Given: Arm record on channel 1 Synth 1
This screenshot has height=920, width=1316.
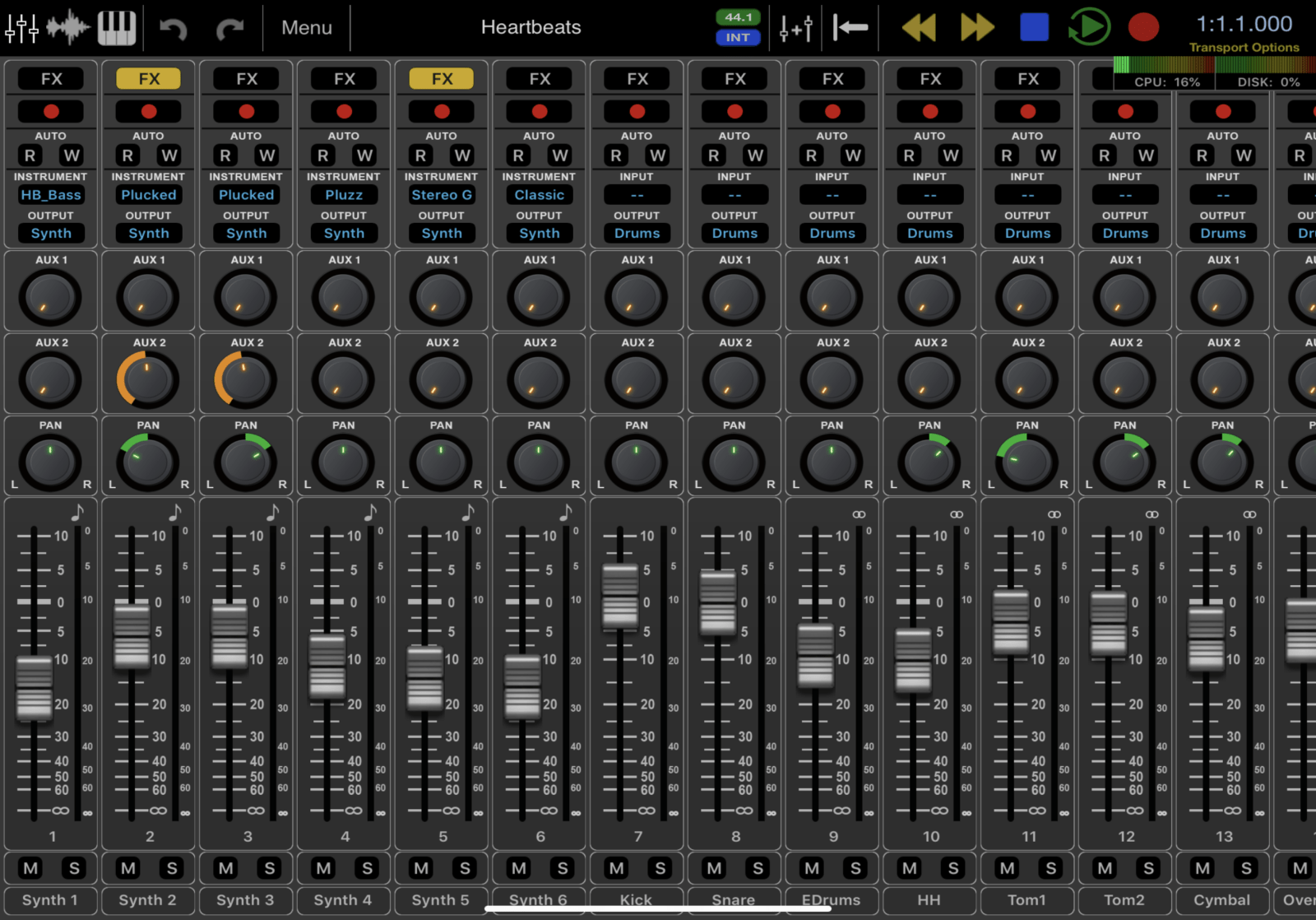Looking at the screenshot, I should (51, 111).
